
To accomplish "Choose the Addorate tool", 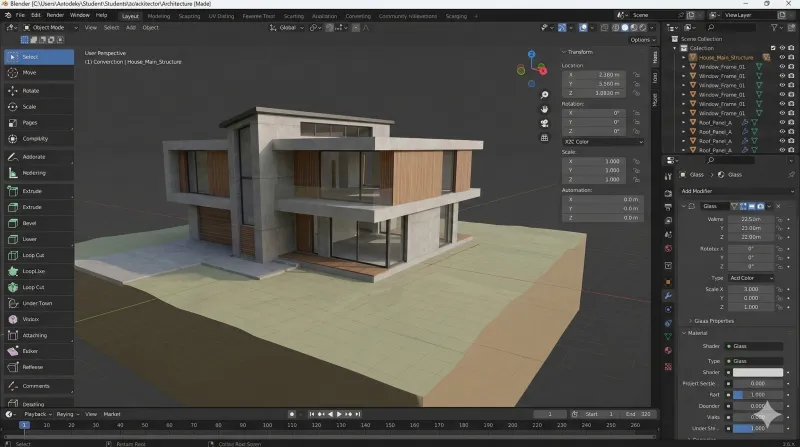I will click(x=39, y=157).
